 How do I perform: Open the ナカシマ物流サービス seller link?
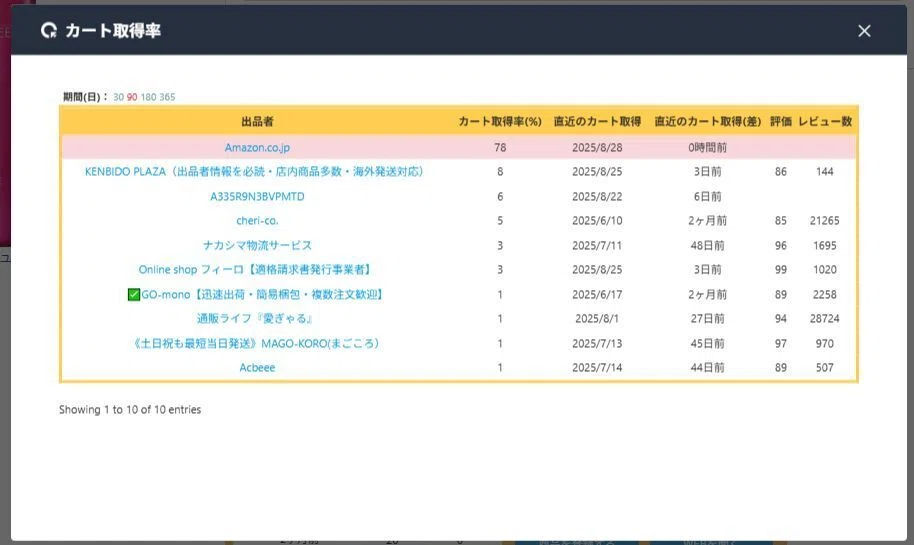[x=257, y=245]
